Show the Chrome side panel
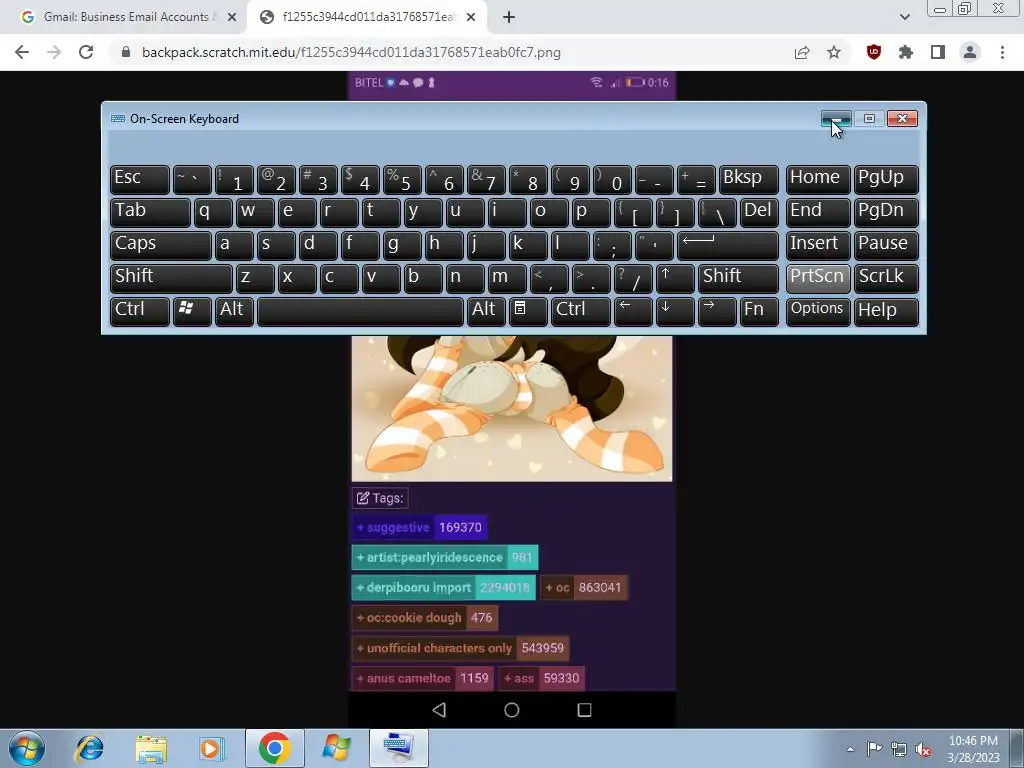 938,52
